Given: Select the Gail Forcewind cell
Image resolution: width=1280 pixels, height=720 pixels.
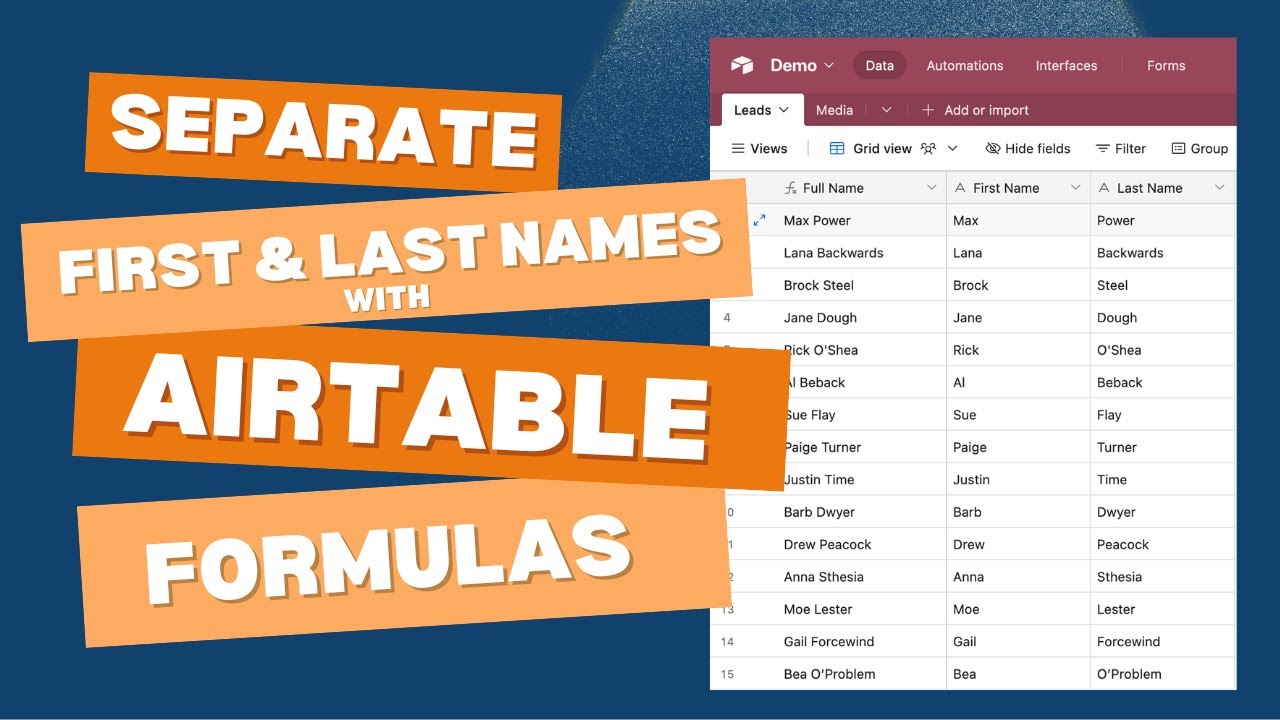Looking at the screenshot, I should coord(861,642).
